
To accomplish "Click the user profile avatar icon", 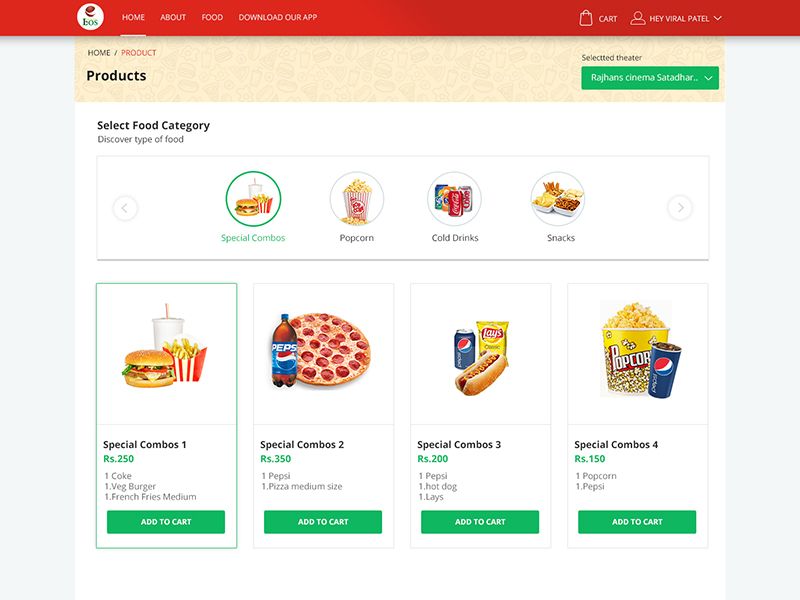I will click(x=637, y=18).
